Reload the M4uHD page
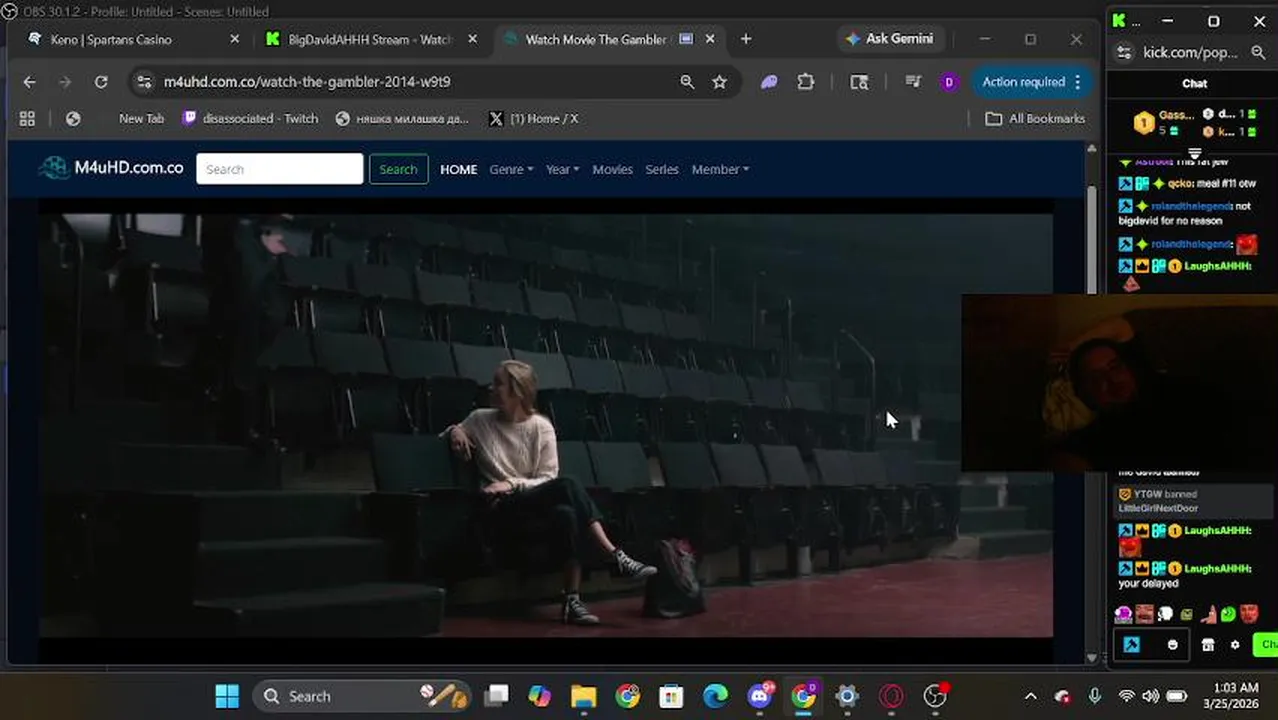The width and height of the screenshot is (1278, 720). point(101,82)
